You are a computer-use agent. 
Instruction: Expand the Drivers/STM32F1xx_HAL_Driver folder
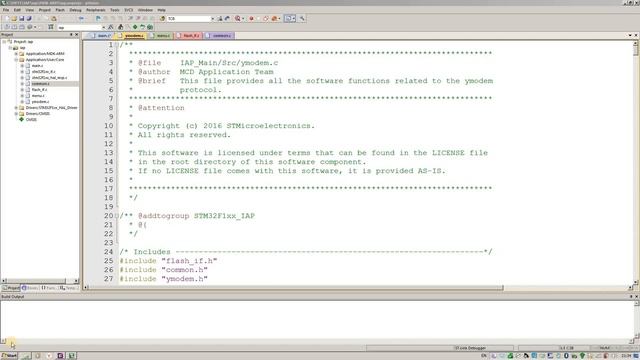(16, 108)
